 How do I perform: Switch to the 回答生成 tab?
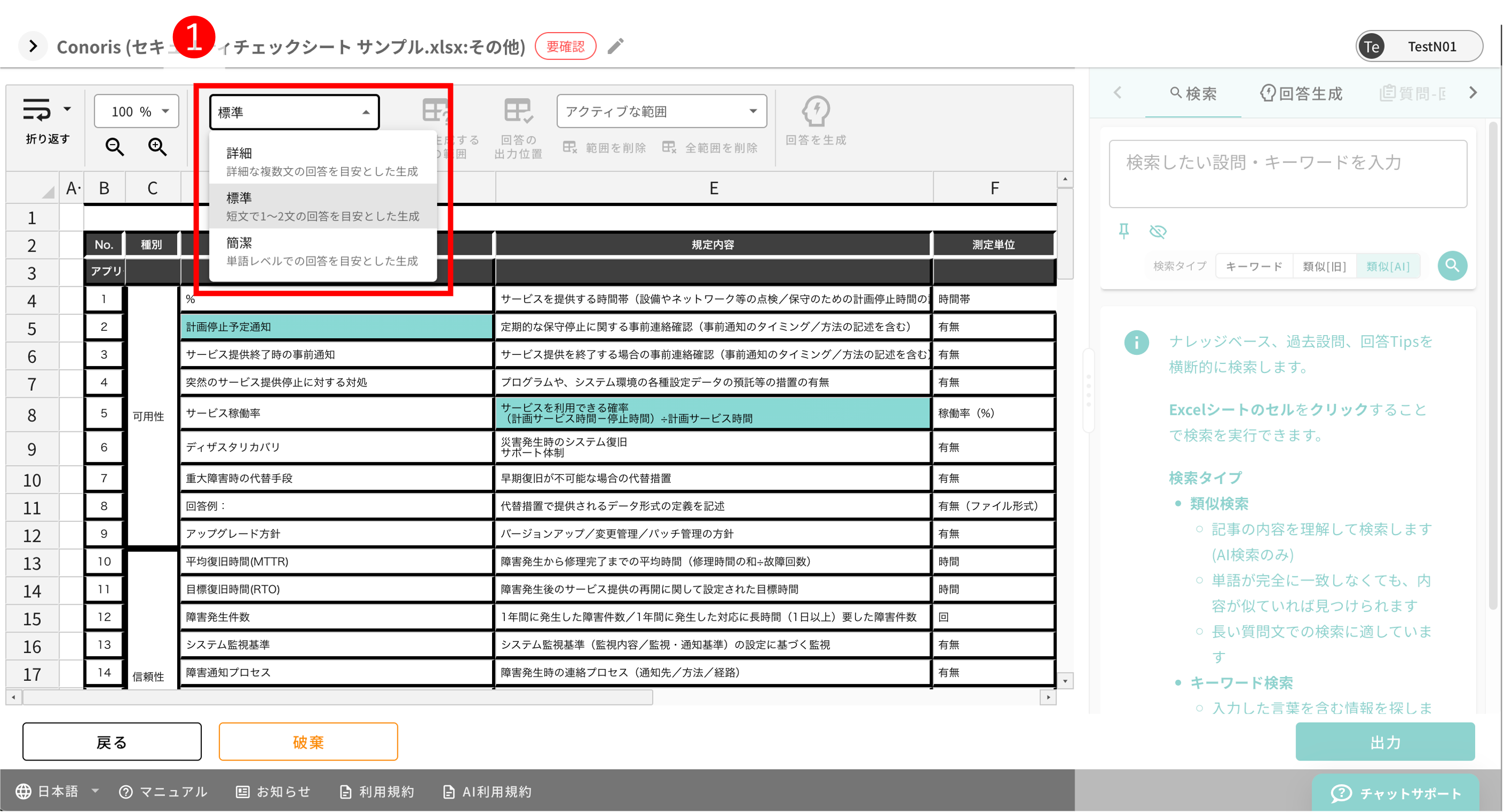click(x=1301, y=93)
